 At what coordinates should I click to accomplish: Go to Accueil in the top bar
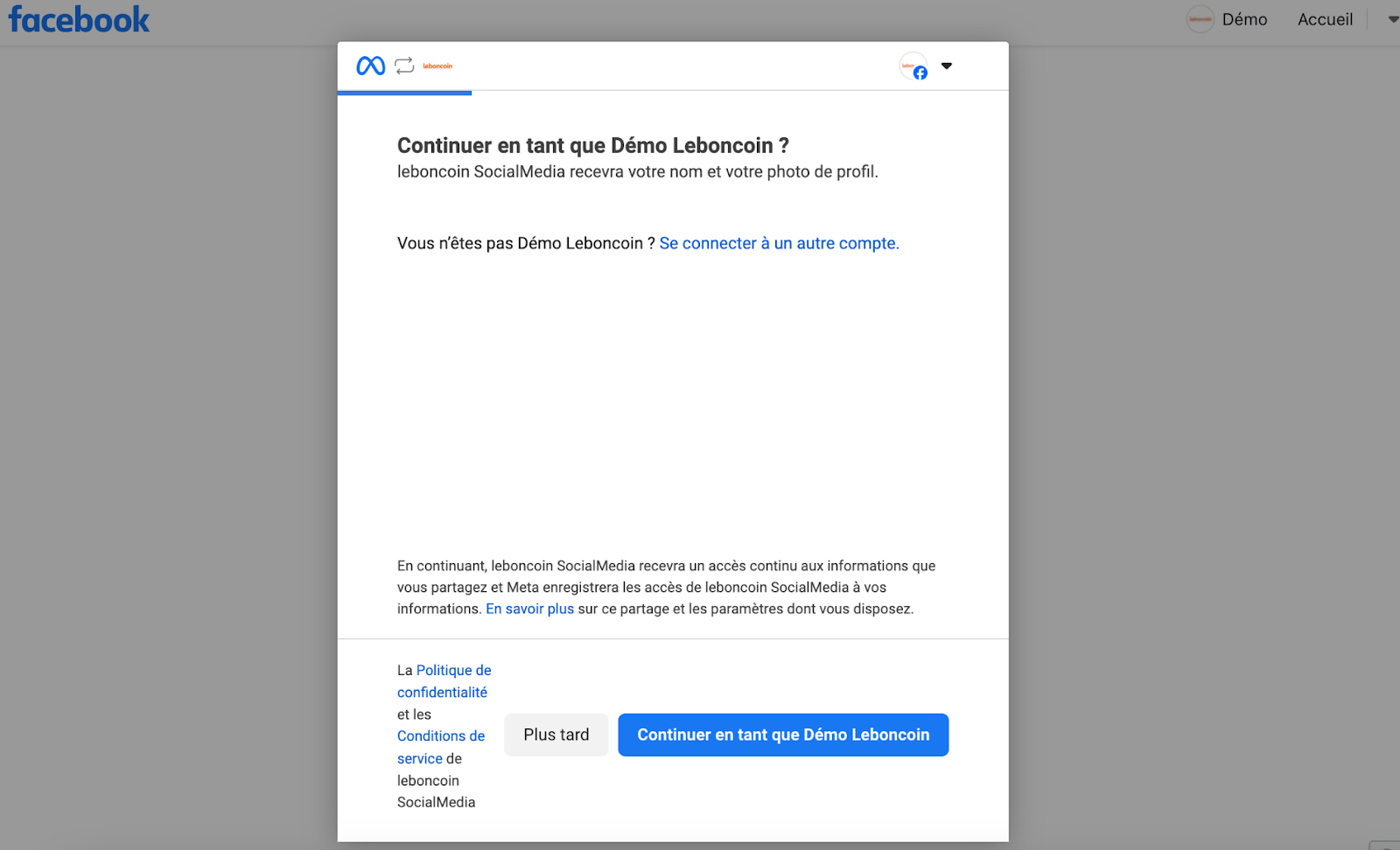tap(1325, 19)
